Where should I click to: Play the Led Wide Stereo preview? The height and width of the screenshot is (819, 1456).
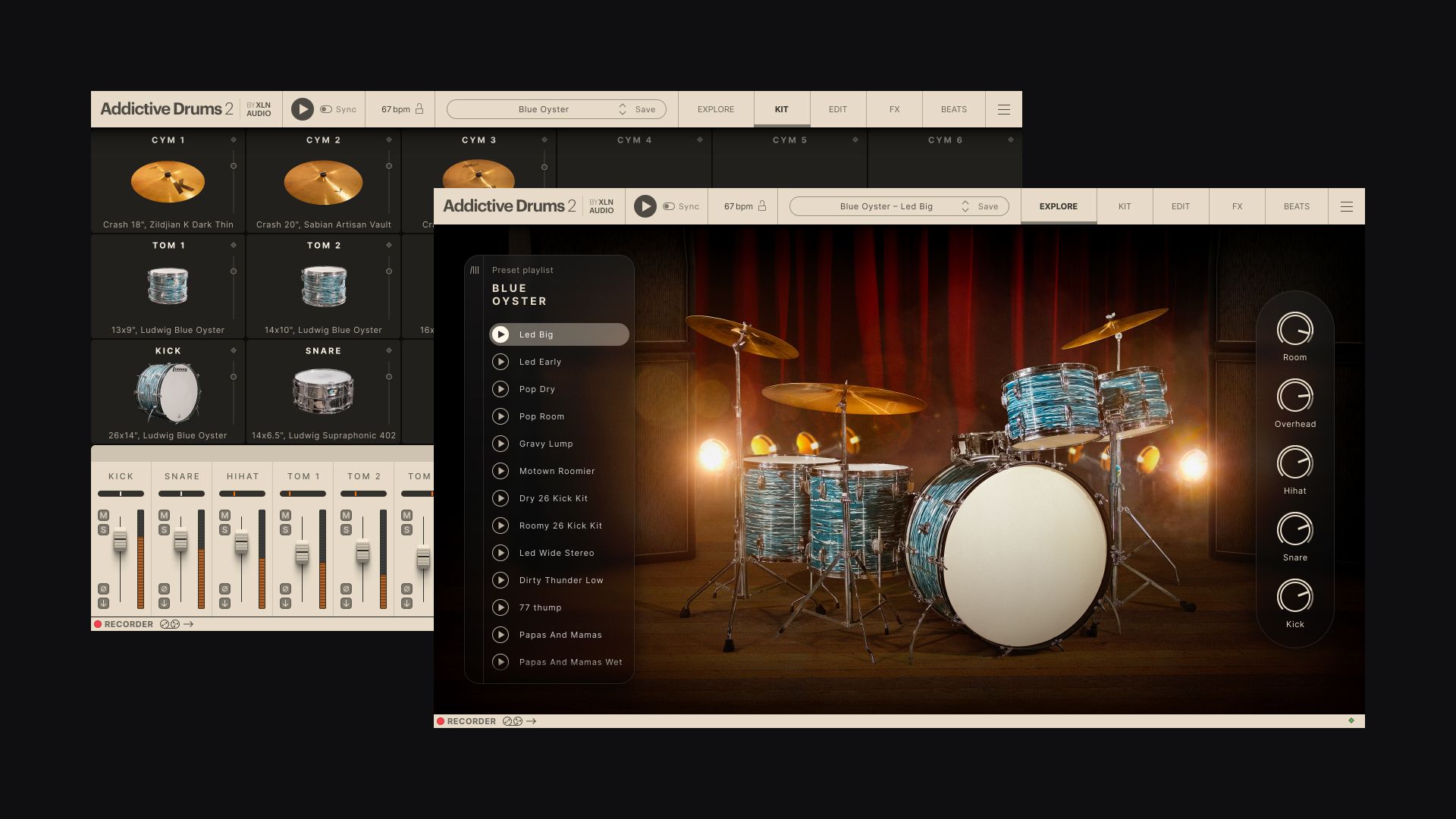click(x=500, y=553)
